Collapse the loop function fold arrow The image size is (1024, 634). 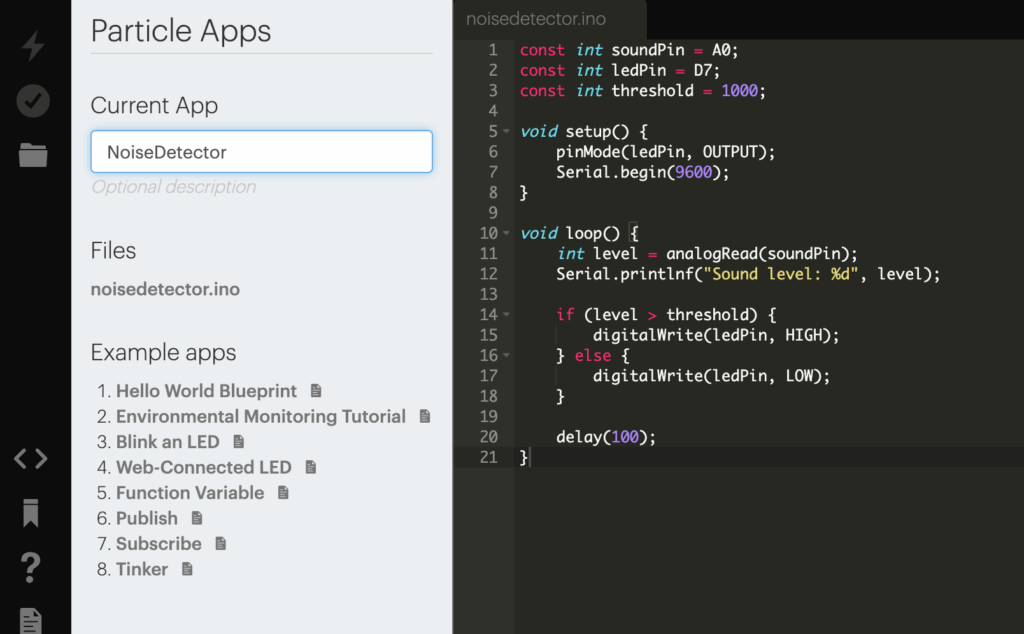507,234
